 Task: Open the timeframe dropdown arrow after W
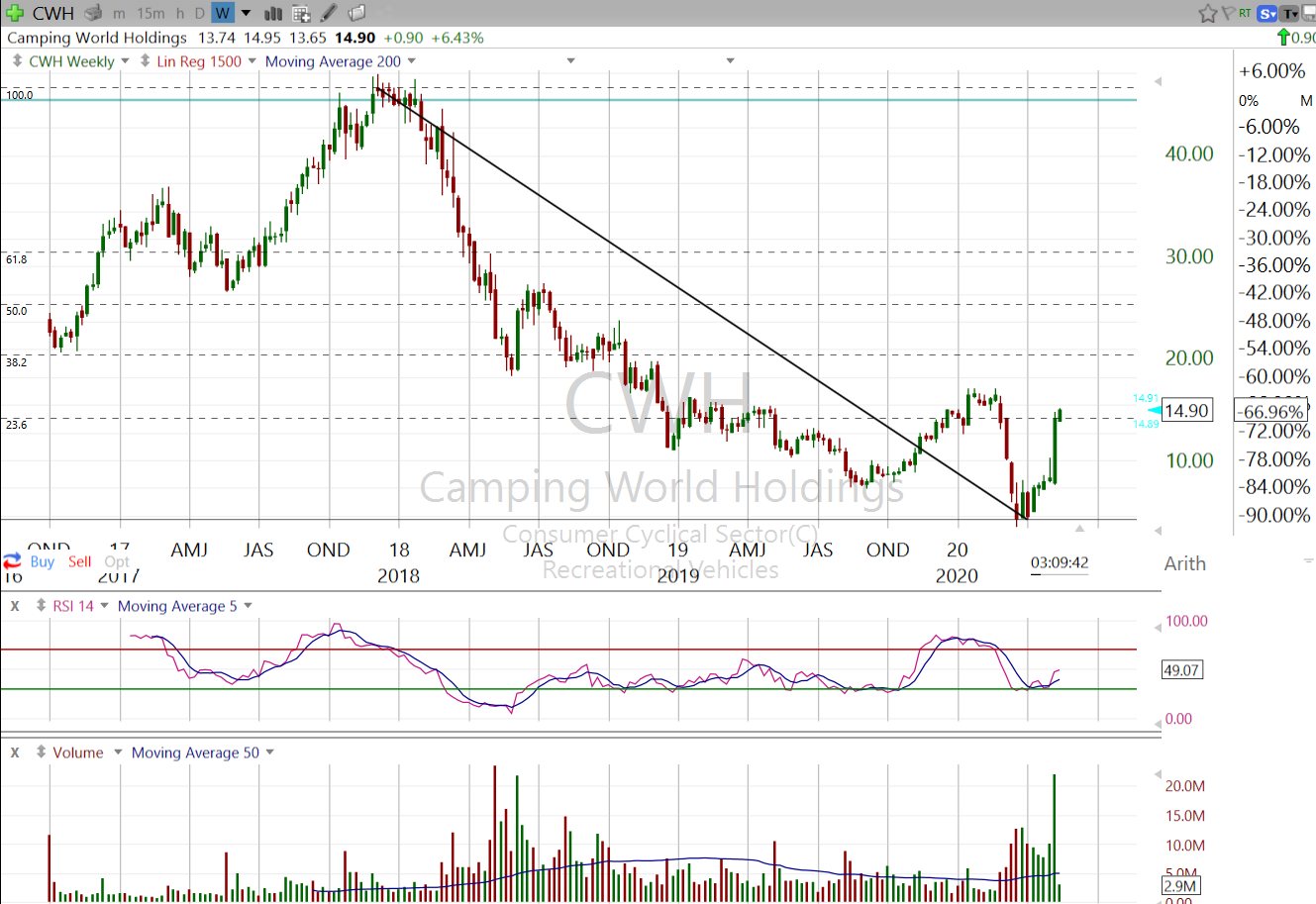pyautogui.click(x=247, y=14)
